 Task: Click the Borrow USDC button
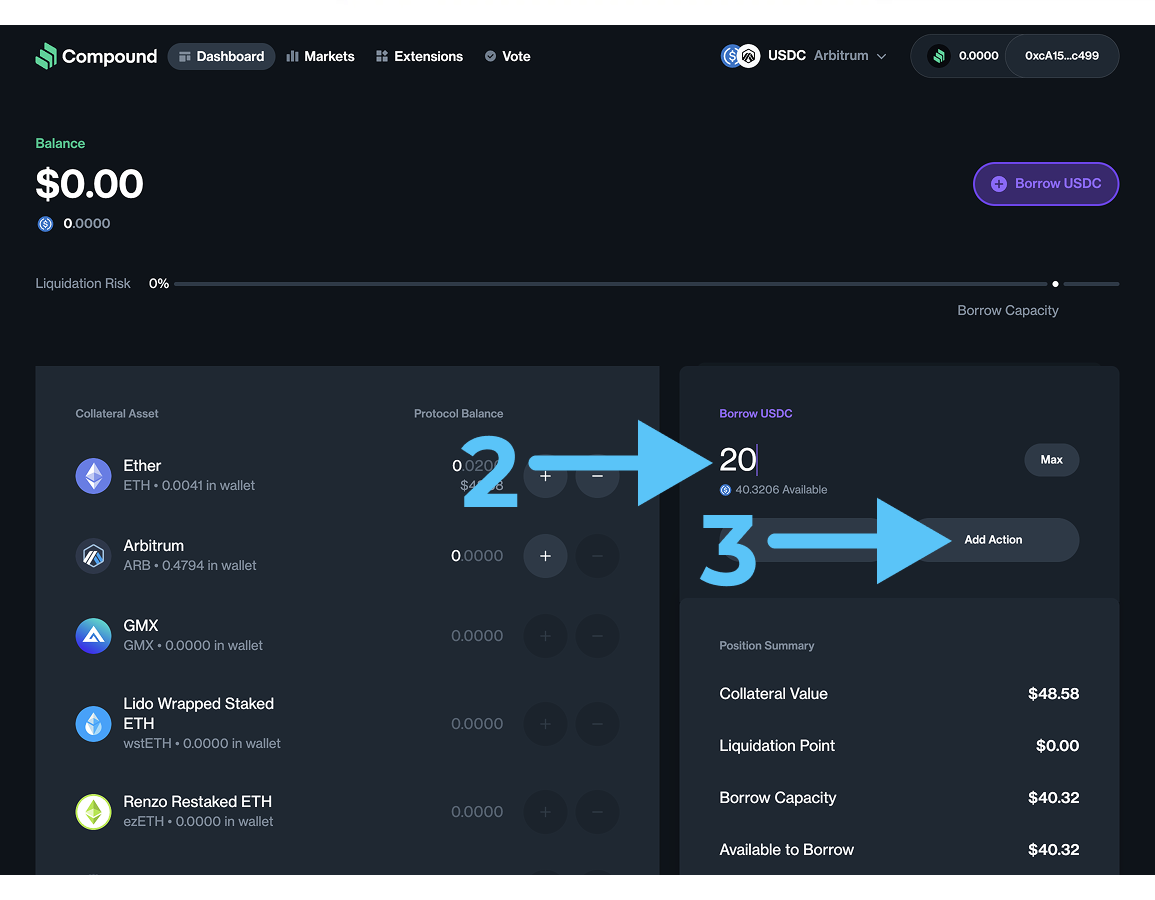point(1045,184)
